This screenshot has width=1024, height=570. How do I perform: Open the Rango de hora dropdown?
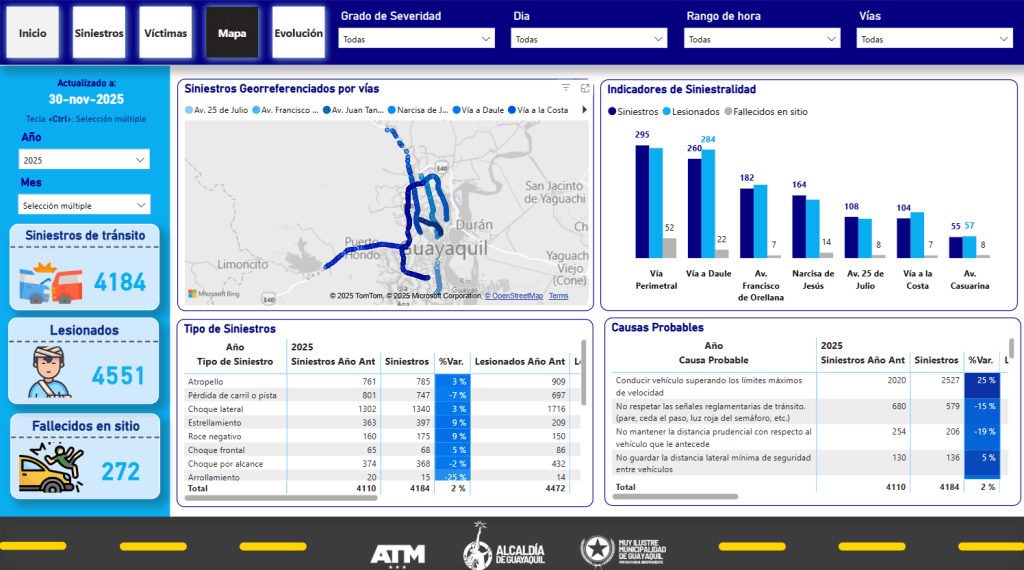762,39
